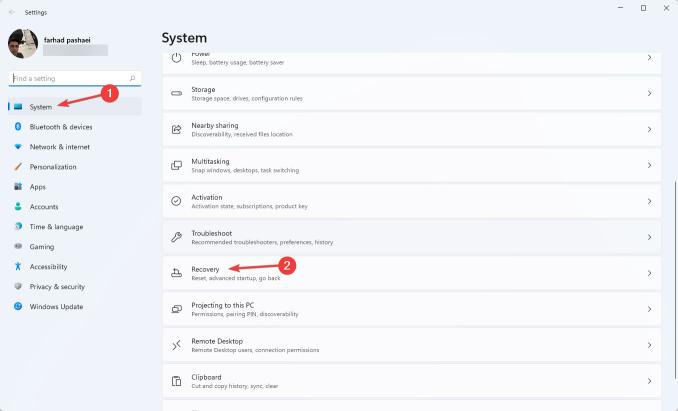Open the Personalization section
Screen dimensions: 678x411
point(75,166)
